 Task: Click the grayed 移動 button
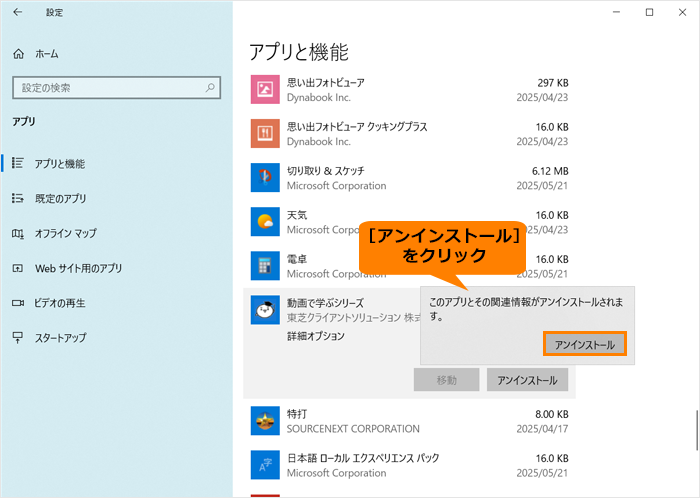click(x=446, y=380)
